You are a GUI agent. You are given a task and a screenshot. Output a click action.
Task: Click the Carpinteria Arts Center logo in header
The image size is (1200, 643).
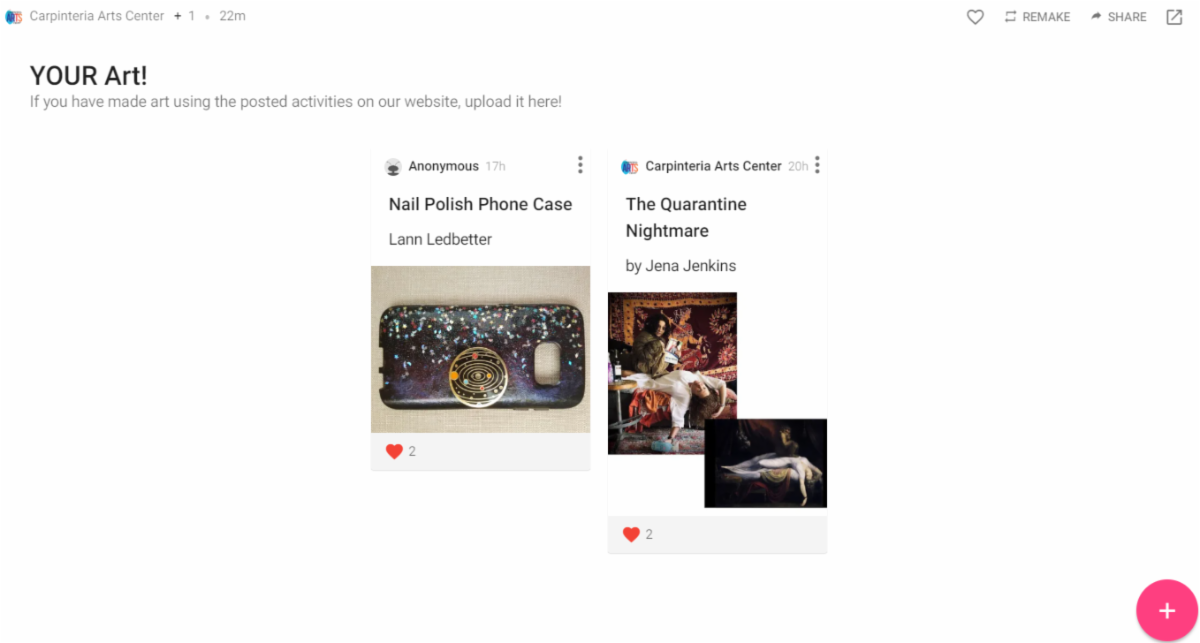(x=14, y=17)
